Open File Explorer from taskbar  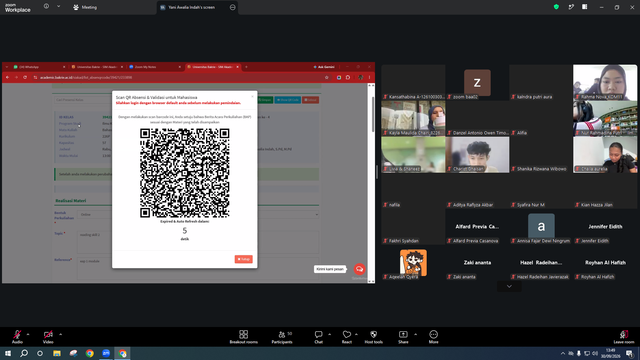point(57,353)
